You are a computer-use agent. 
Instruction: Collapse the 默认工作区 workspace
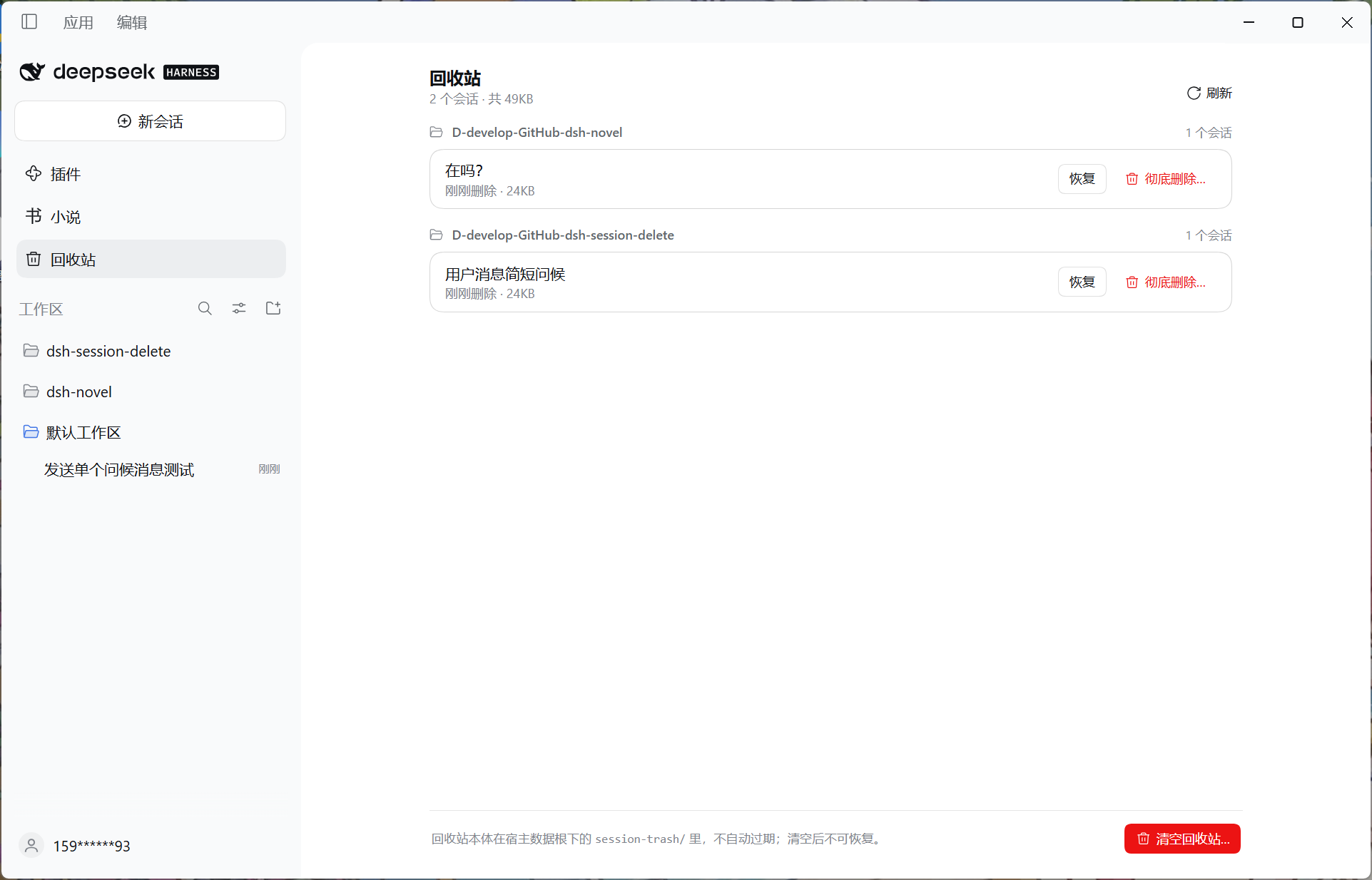pos(151,432)
